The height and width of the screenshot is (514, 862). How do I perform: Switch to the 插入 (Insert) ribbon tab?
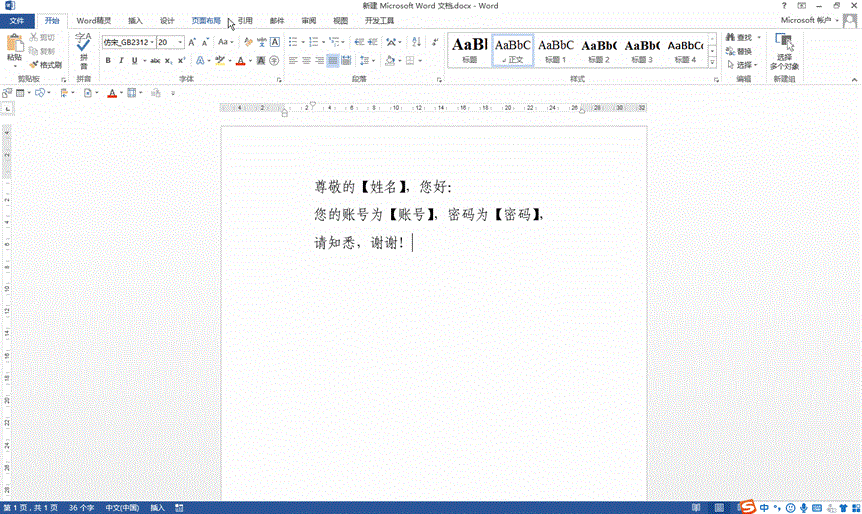point(135,20)
